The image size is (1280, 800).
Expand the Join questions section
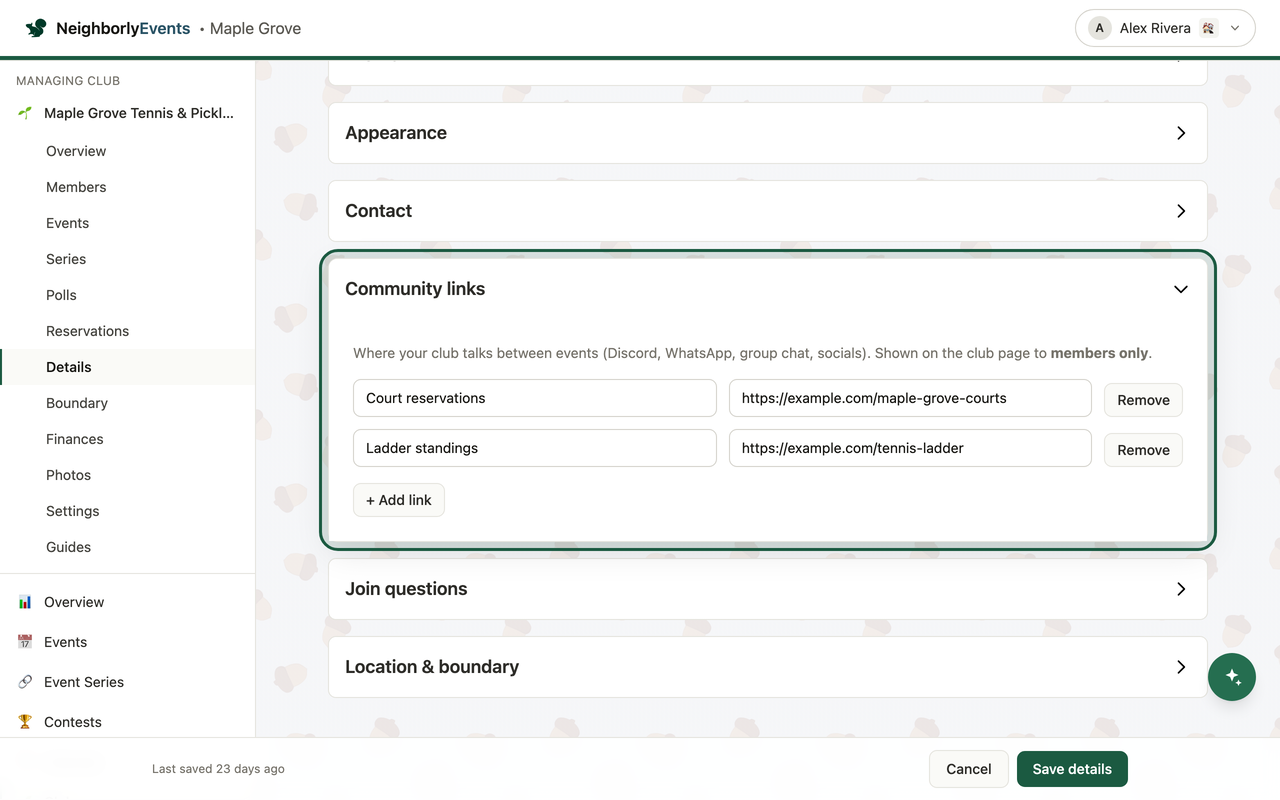point(768,589)
